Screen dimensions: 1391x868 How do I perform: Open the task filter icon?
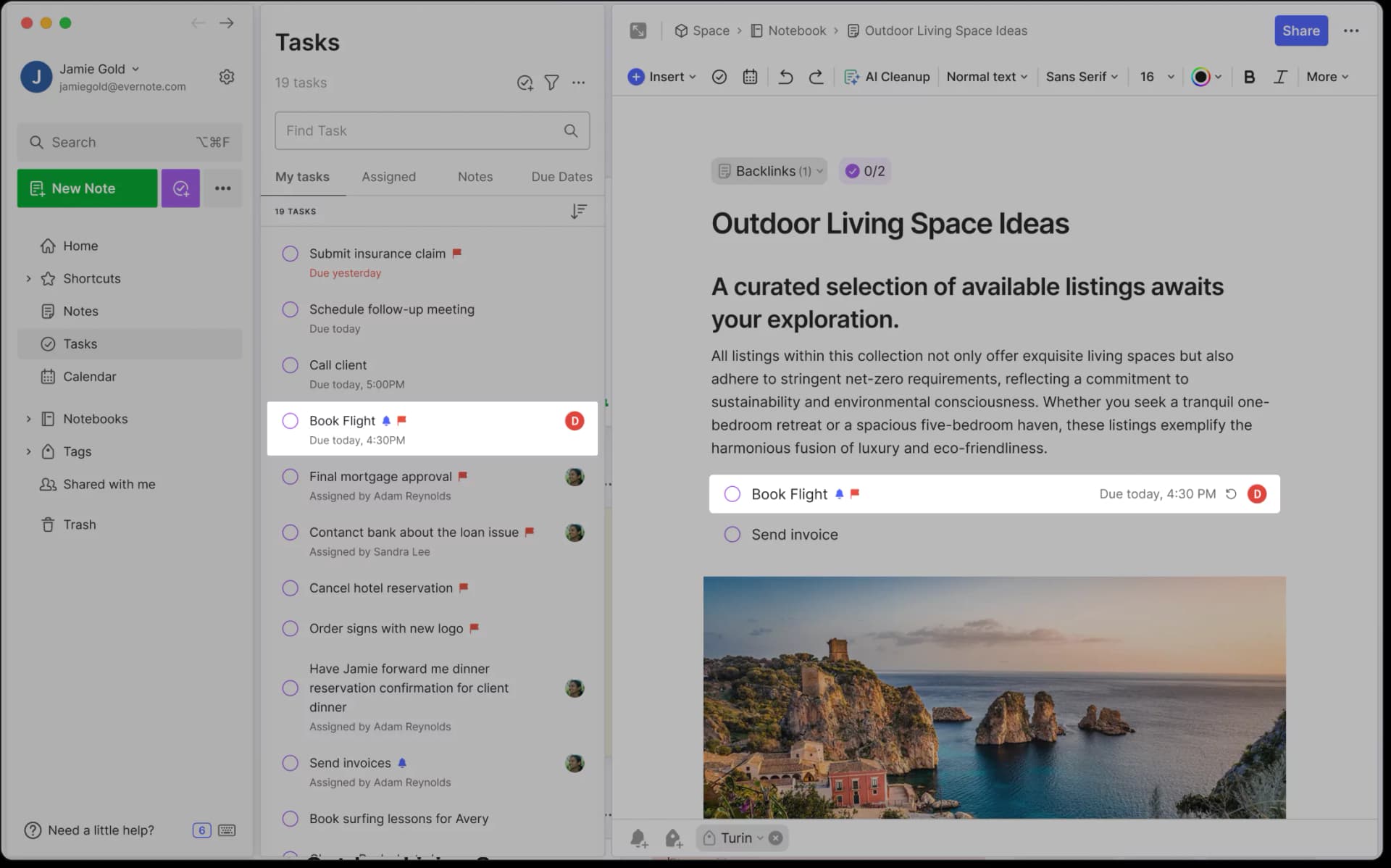tap(551, 83)
